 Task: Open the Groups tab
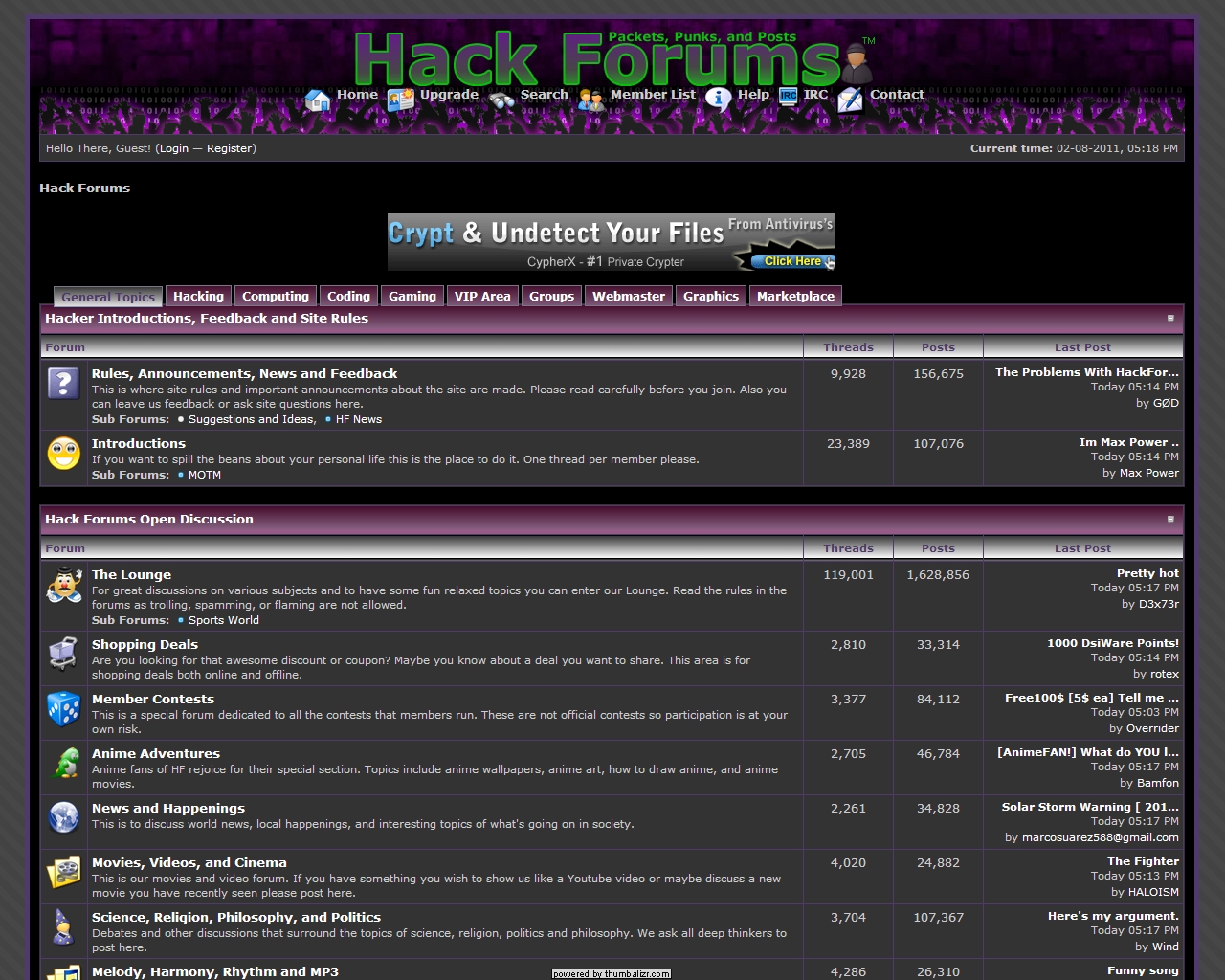[552, 296]
